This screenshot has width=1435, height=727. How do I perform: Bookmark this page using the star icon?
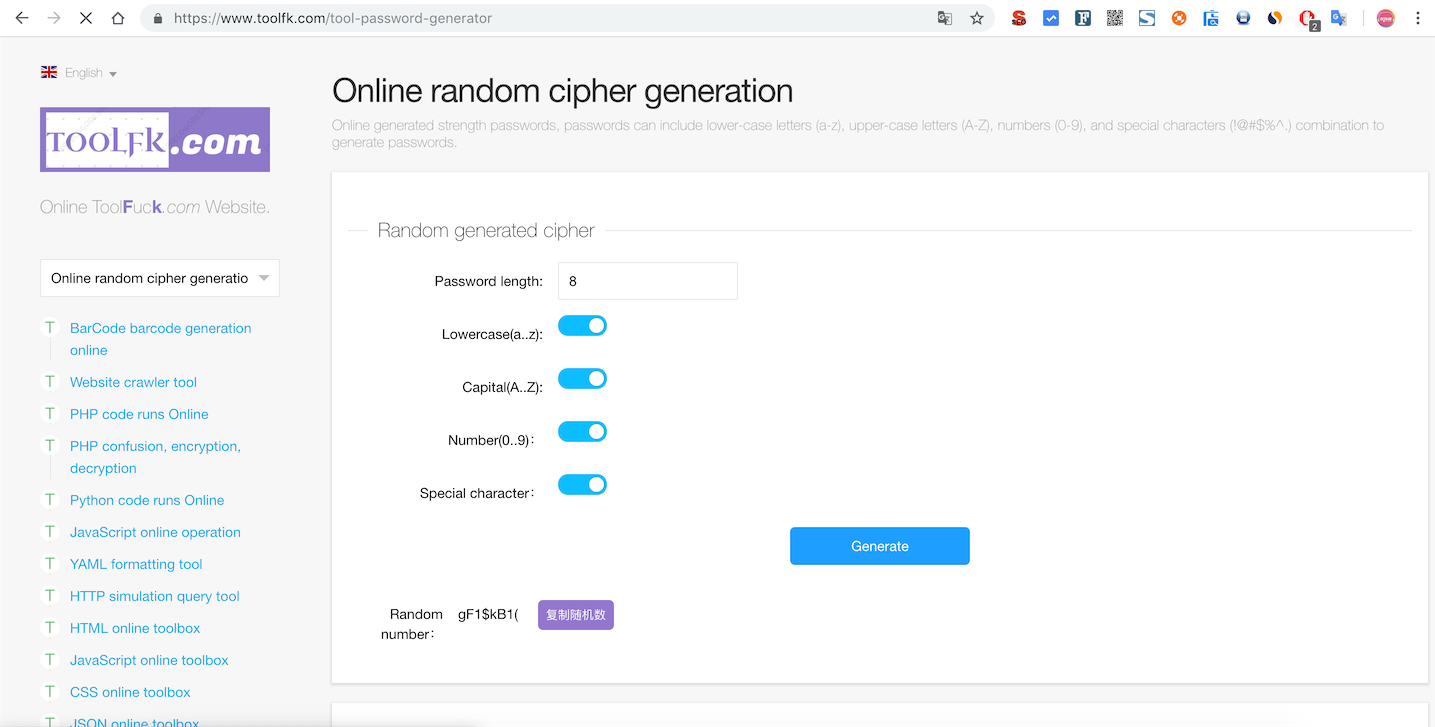(x=977, y=17)
